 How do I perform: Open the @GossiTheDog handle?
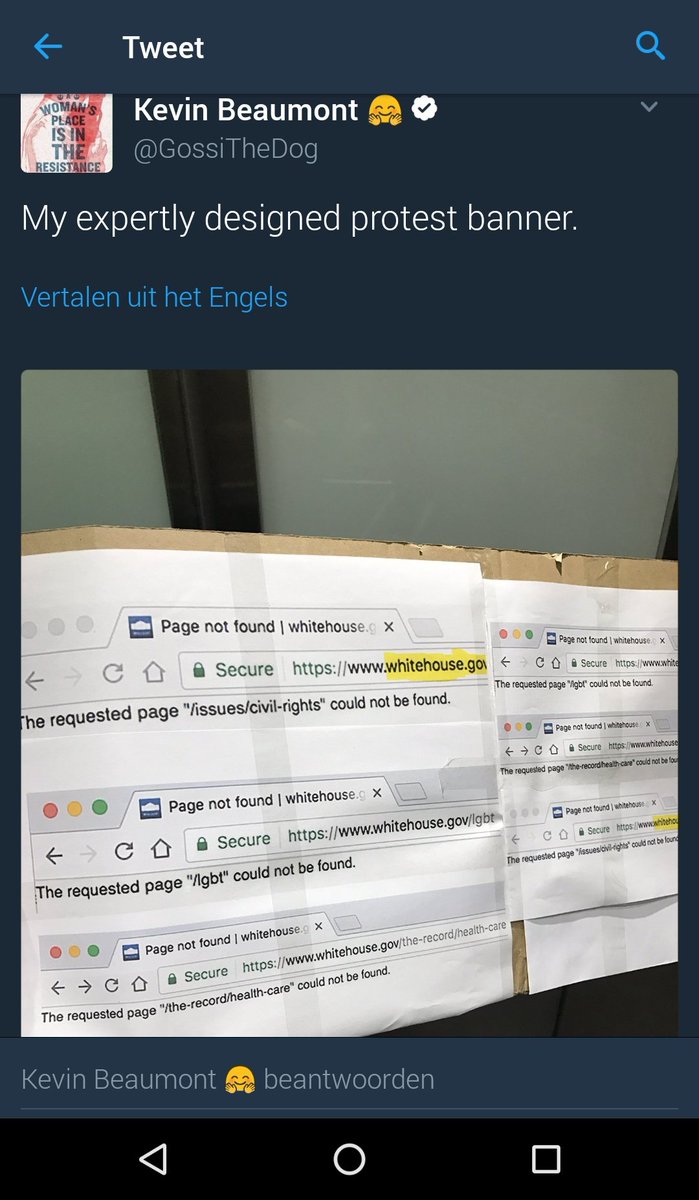click(226, 149)
